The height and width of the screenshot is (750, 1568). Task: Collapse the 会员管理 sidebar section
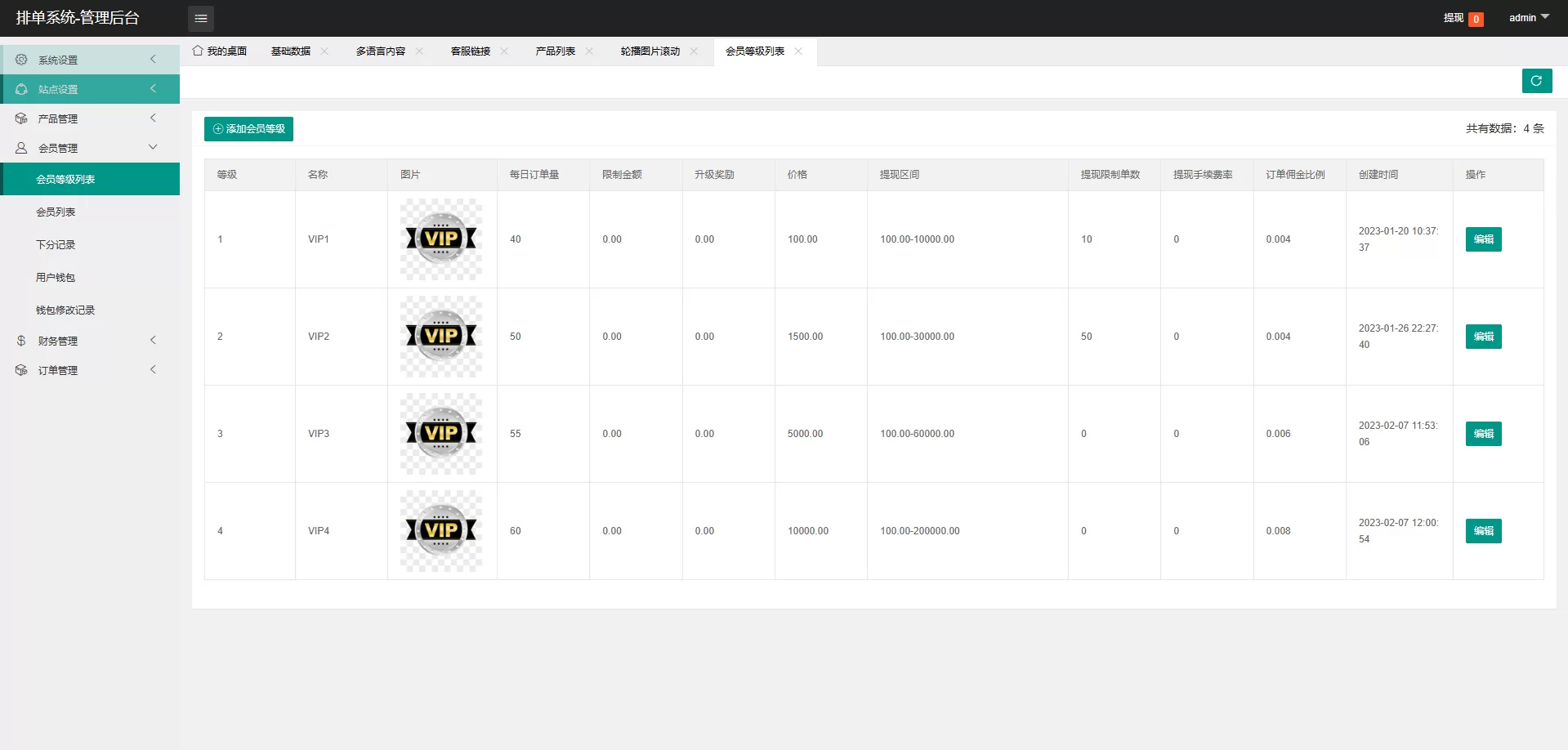[x=90, y=148]
